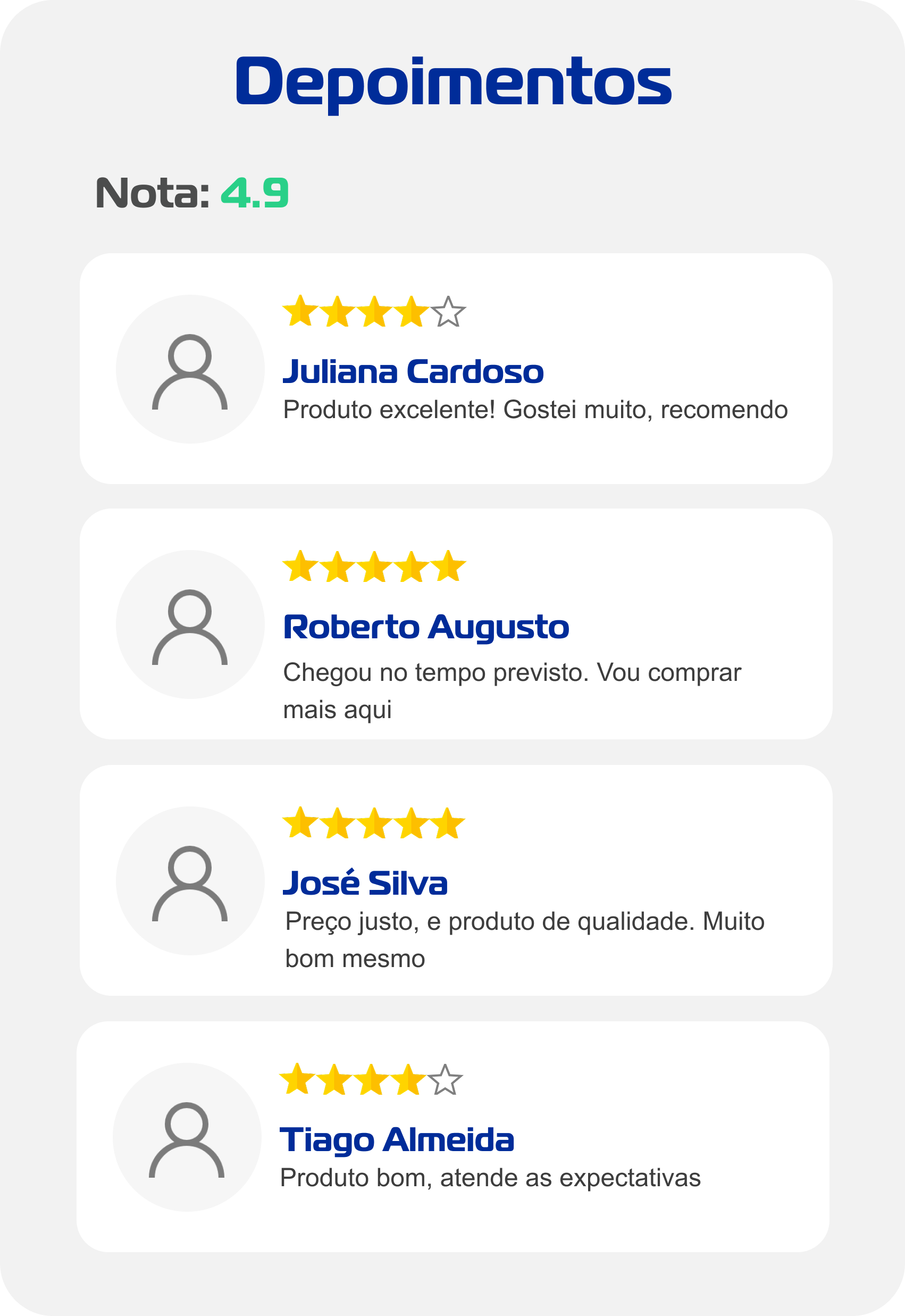The image size is (905, 1316).
Task: Click the empty fifth star on Juliana's review
Action: click(449, 312)
